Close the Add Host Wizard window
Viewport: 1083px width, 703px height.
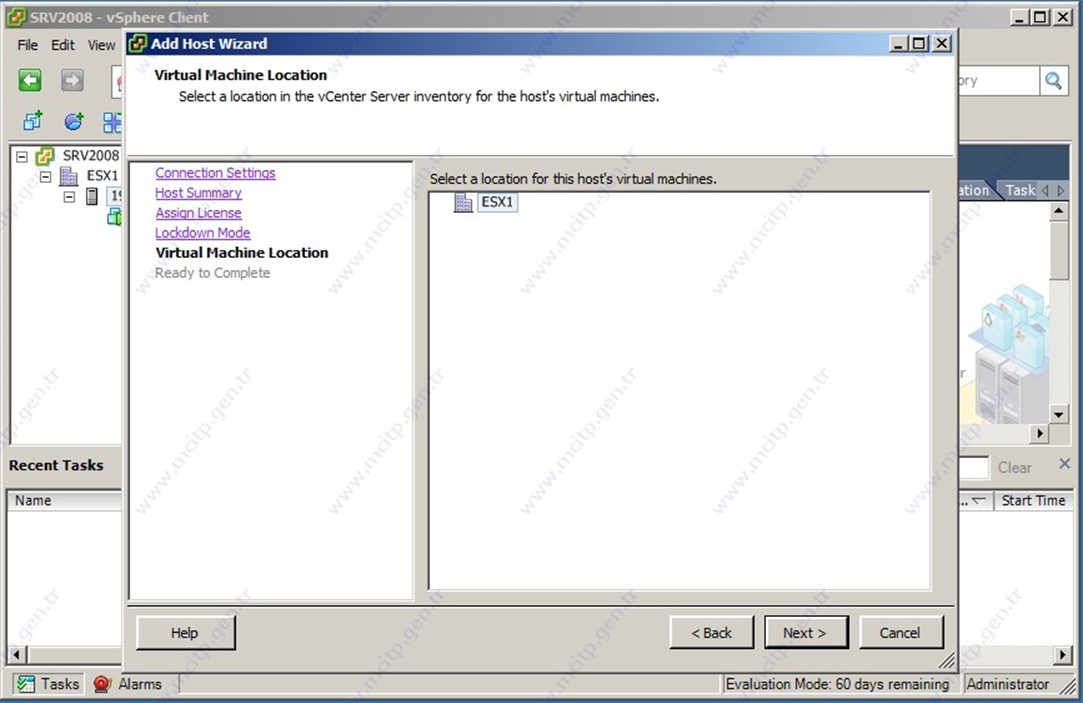941,44
